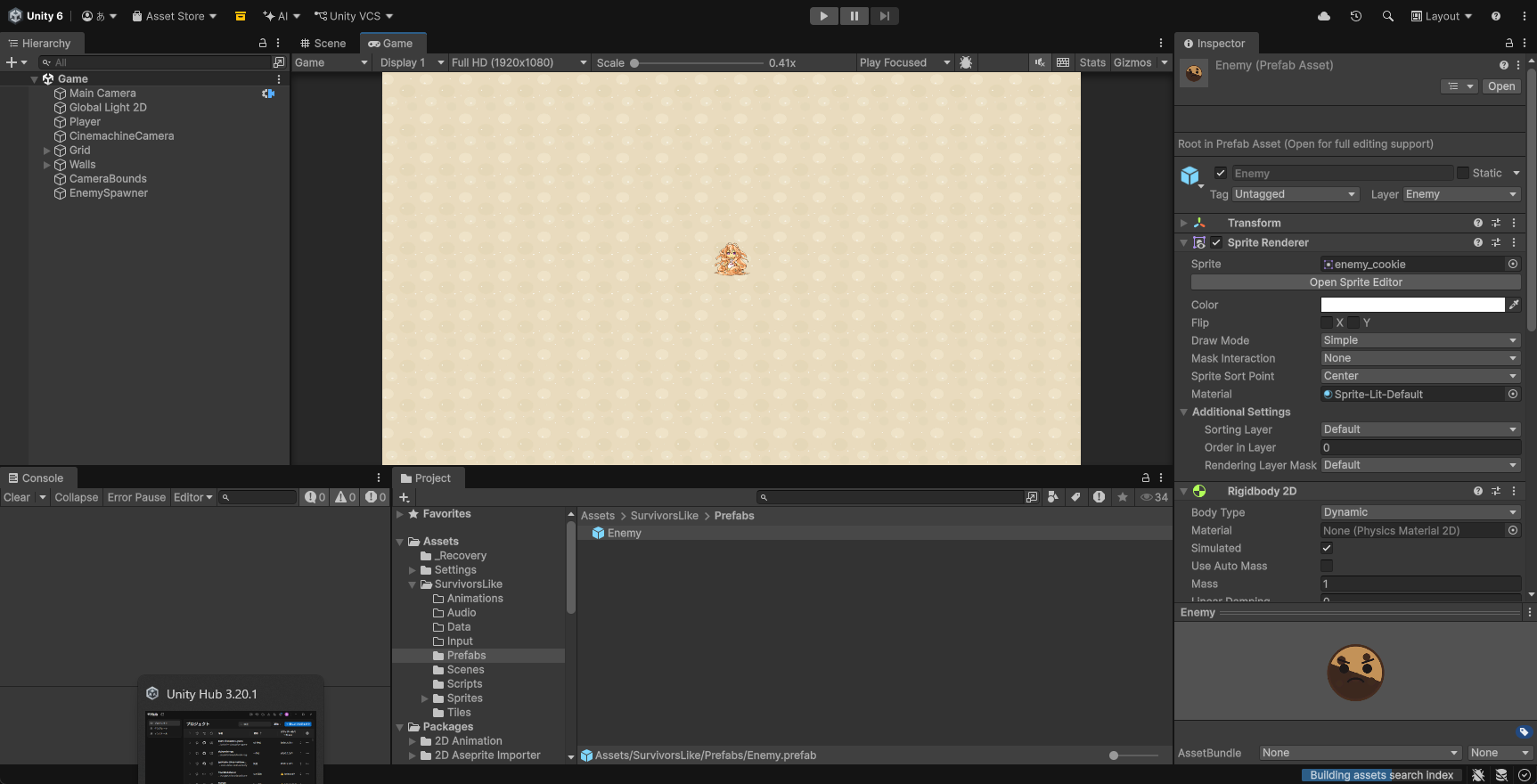
Task: Toggle Unity shortcuts keyboard icon in Game view
Action: coord(1063,62)
